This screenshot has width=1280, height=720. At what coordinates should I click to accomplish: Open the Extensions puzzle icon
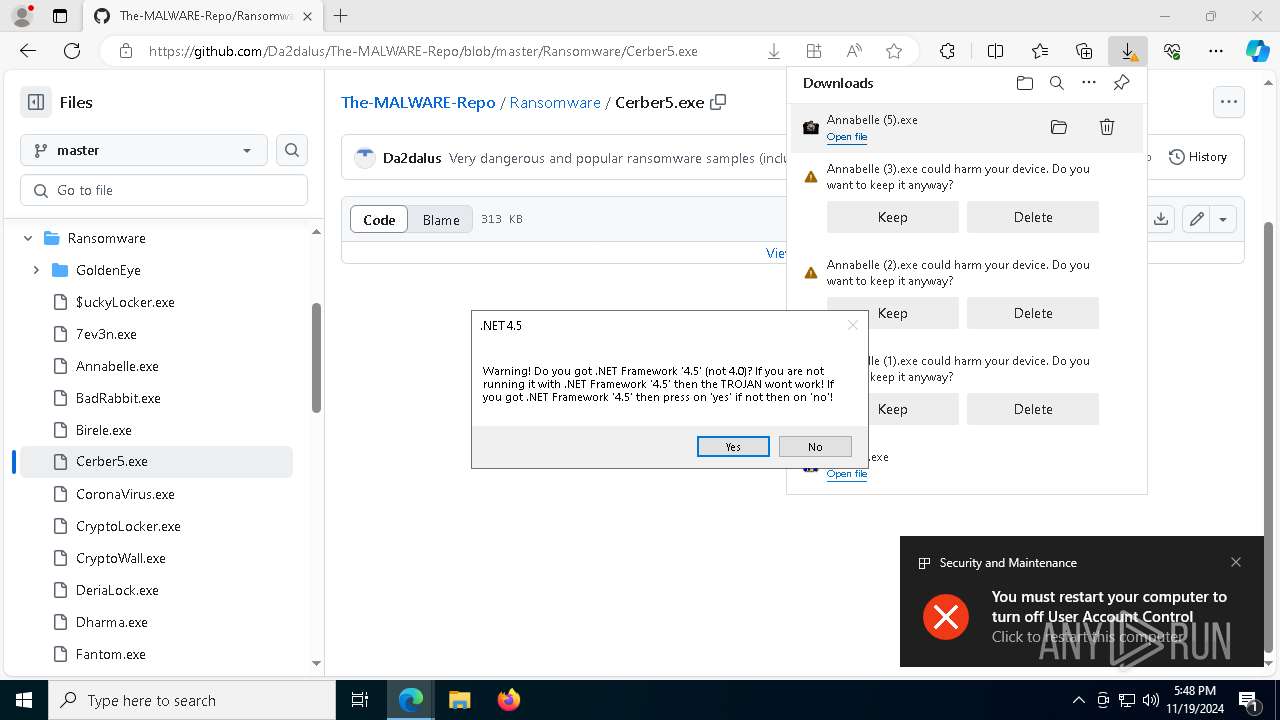pyautogui.click(x=947, y=51)
